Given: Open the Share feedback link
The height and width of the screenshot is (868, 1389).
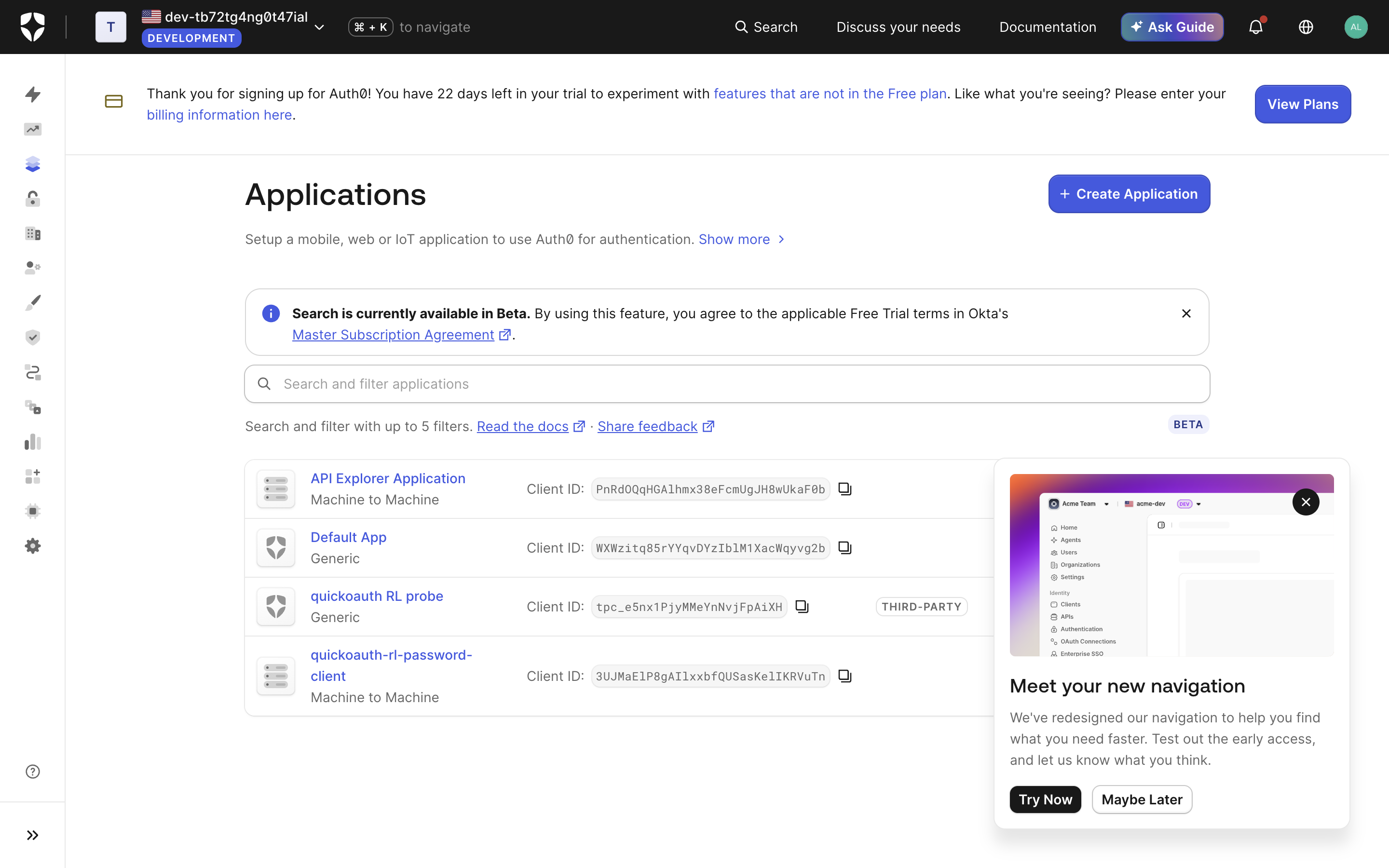Looking at the screenshot, I should (655, 427).
